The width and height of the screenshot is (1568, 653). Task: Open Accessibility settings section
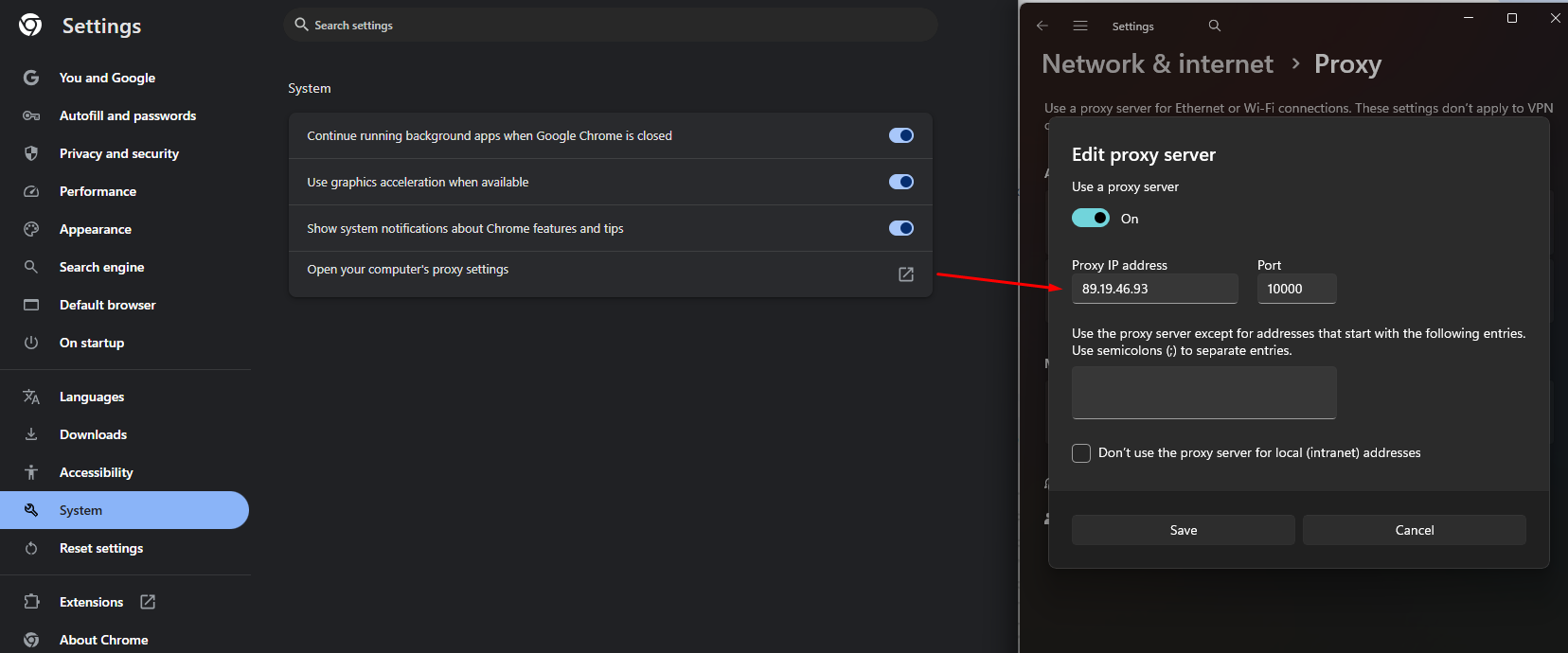tap(97, 472)
